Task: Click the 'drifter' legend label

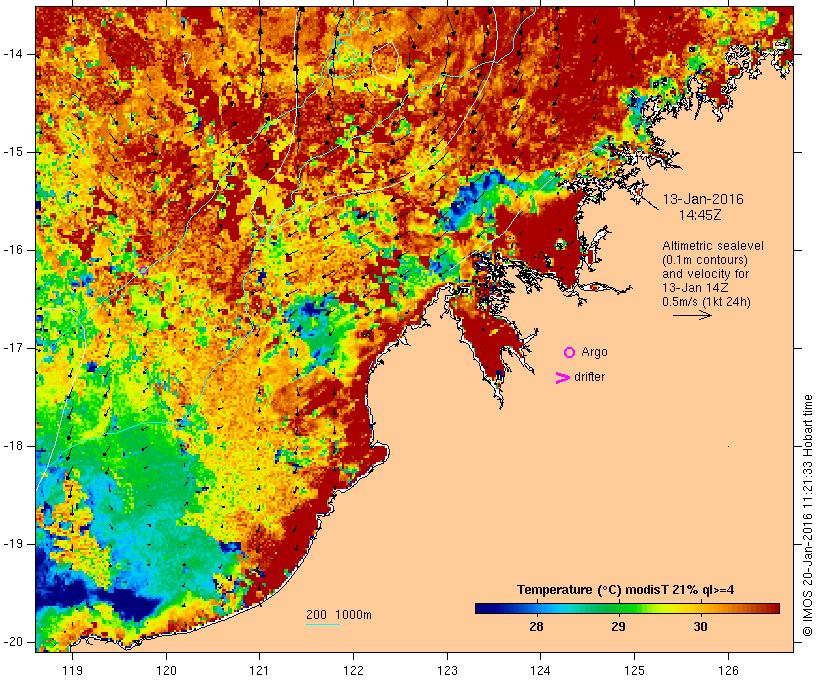Action: [589, 377]
